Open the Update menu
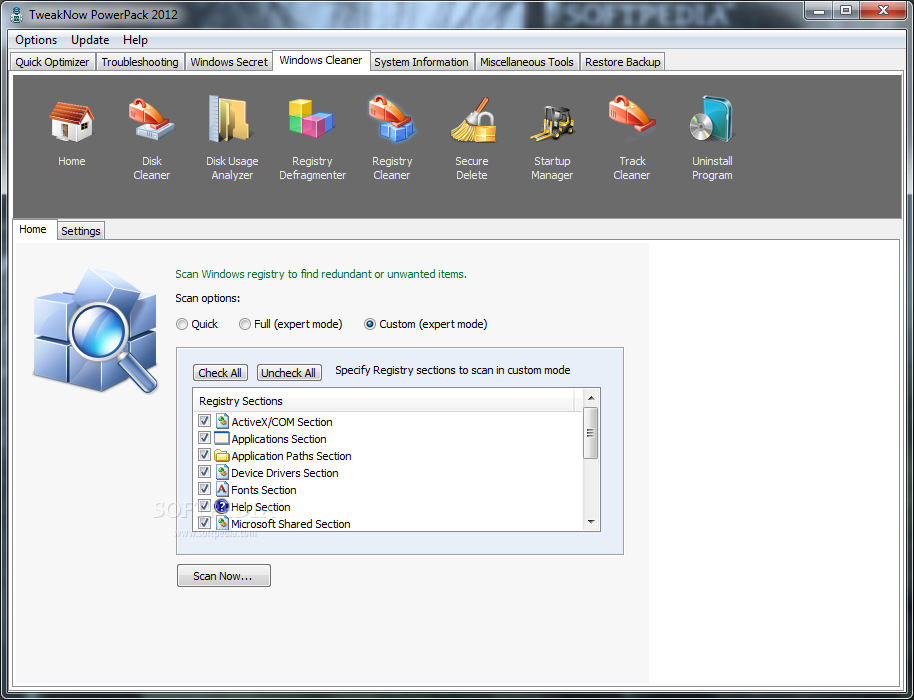 90,40
